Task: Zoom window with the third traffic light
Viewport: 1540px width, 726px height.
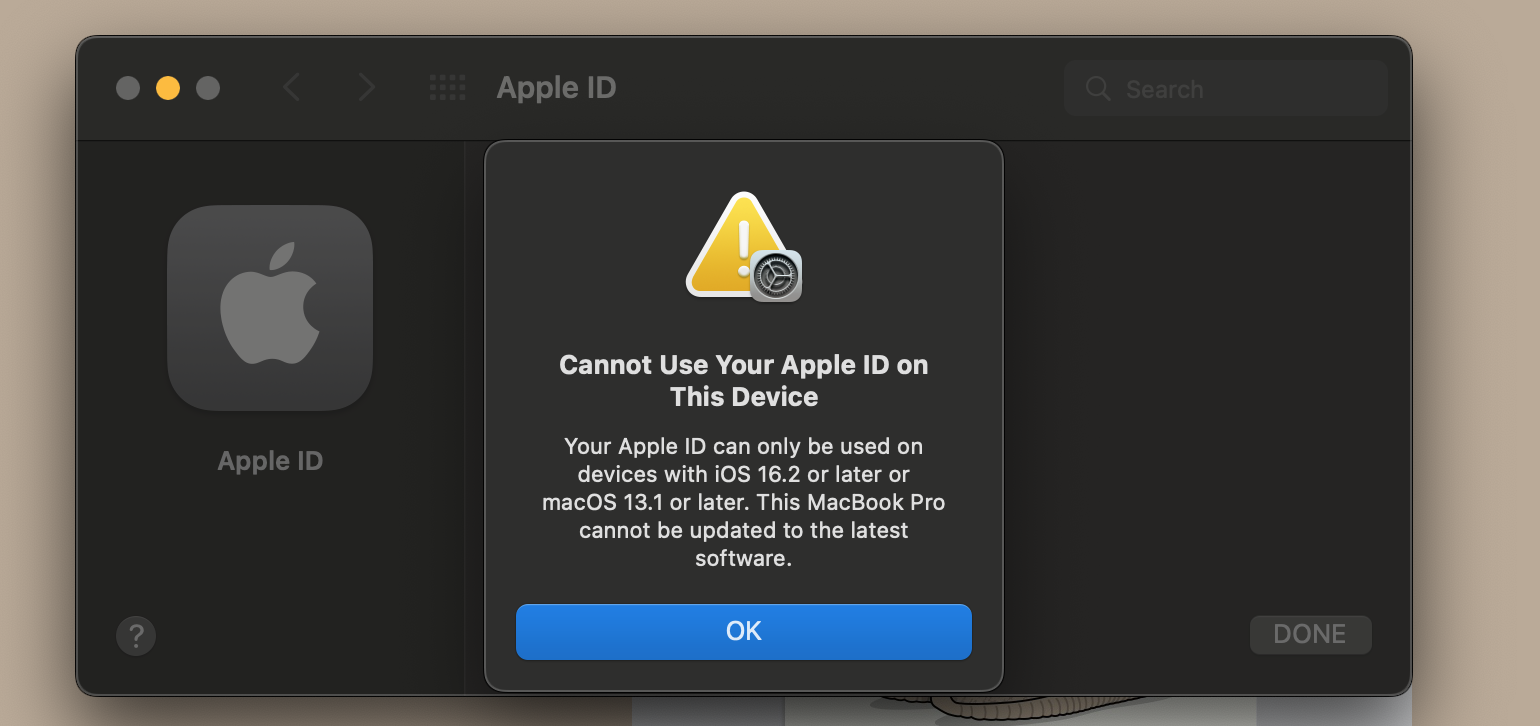Action: 208,88
